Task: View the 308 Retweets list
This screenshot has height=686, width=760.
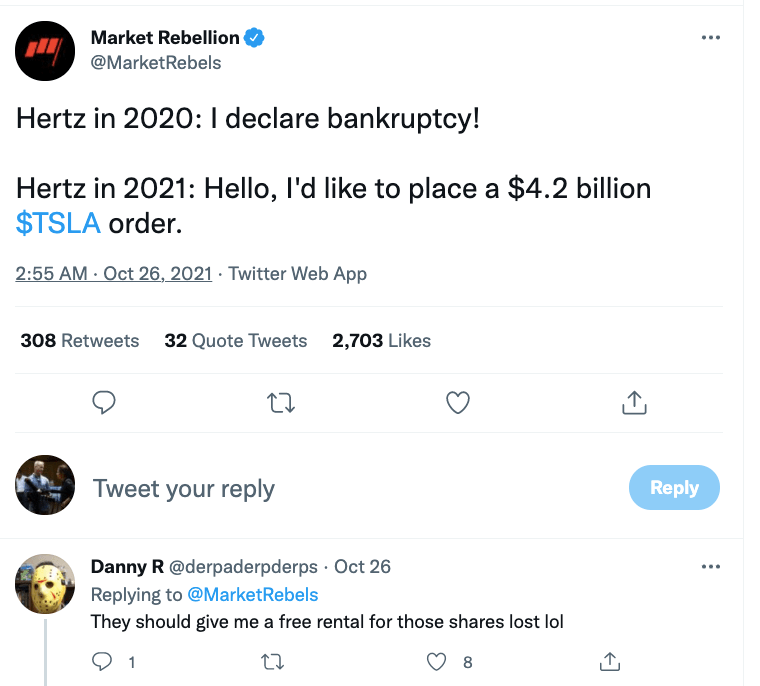Action: tap(80, 341)
